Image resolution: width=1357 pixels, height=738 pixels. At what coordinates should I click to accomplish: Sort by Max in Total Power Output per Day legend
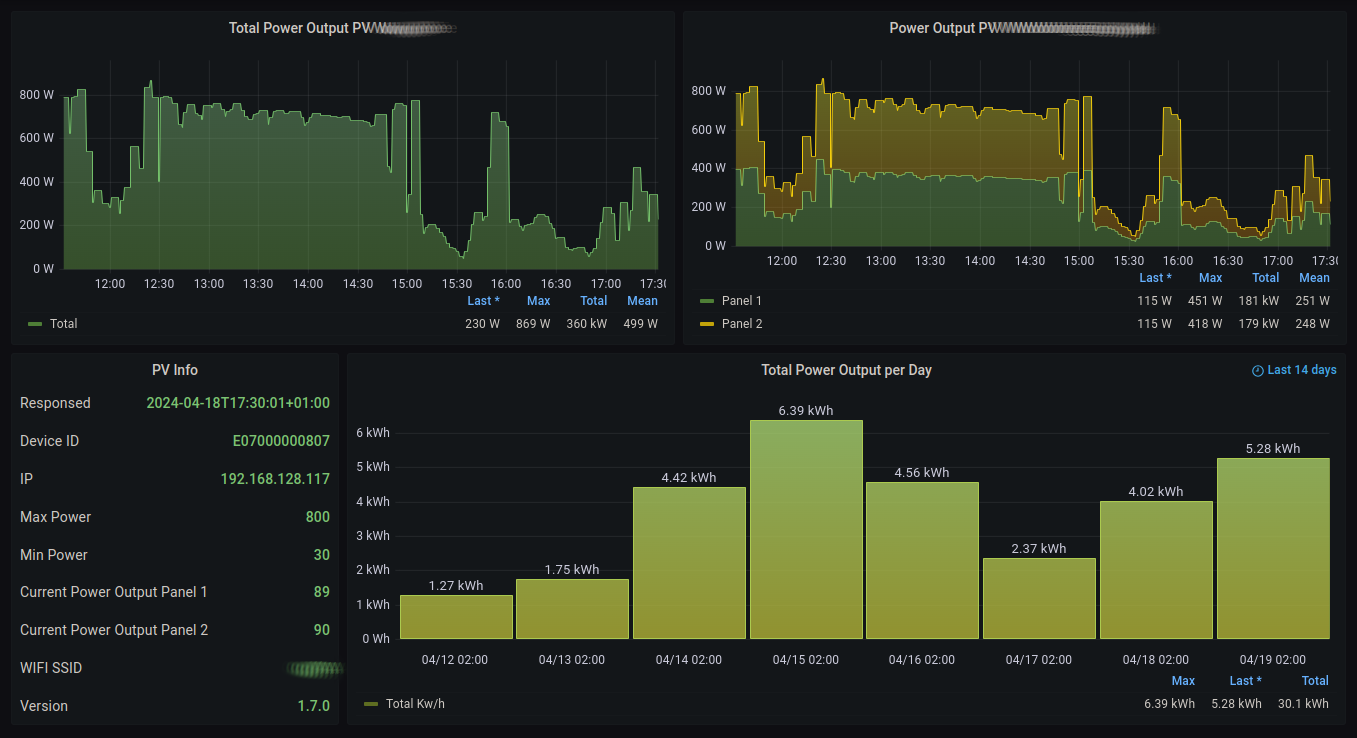(1182, 681)
